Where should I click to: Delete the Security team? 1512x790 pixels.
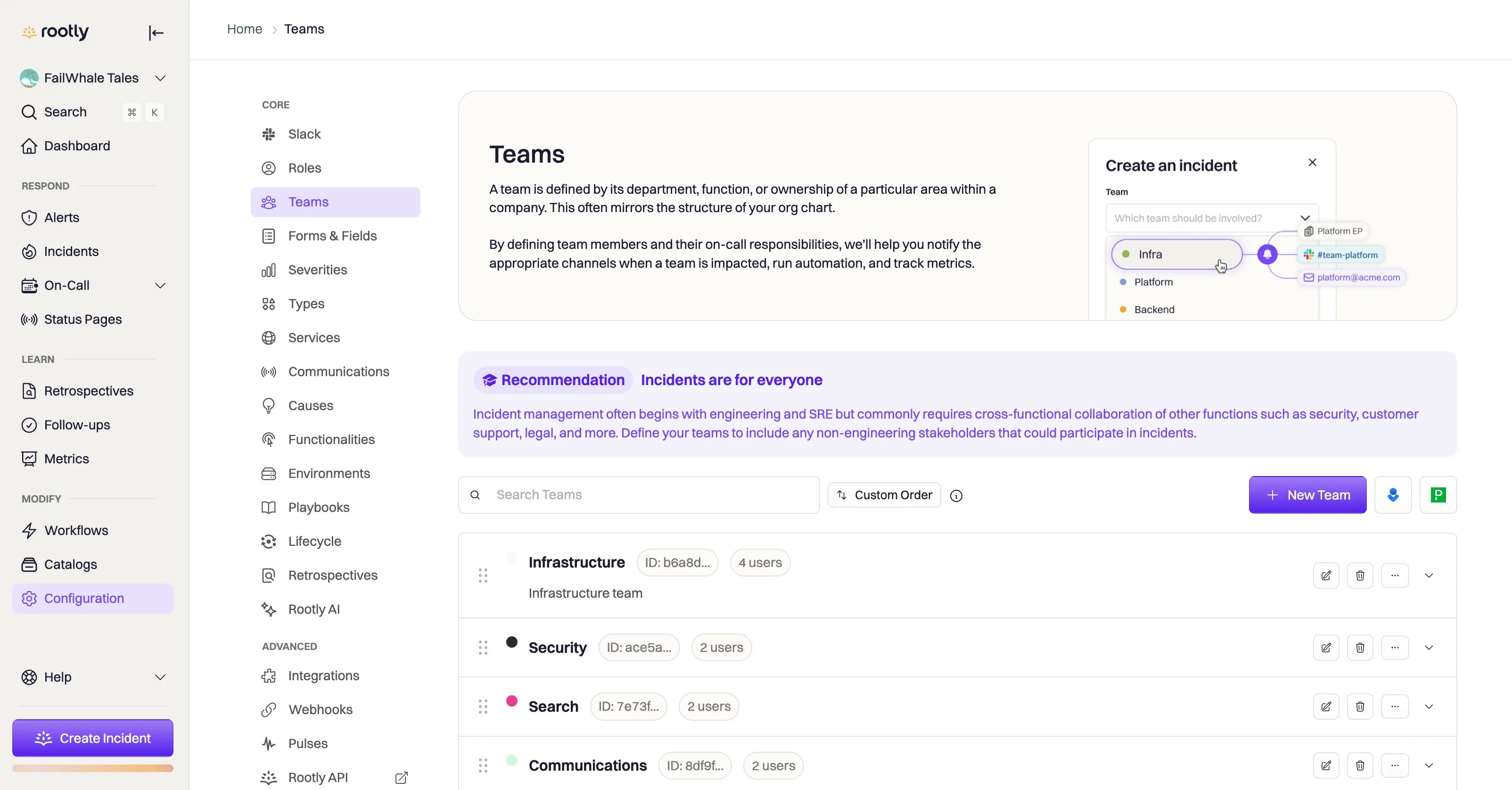(x=1360, y=647)
